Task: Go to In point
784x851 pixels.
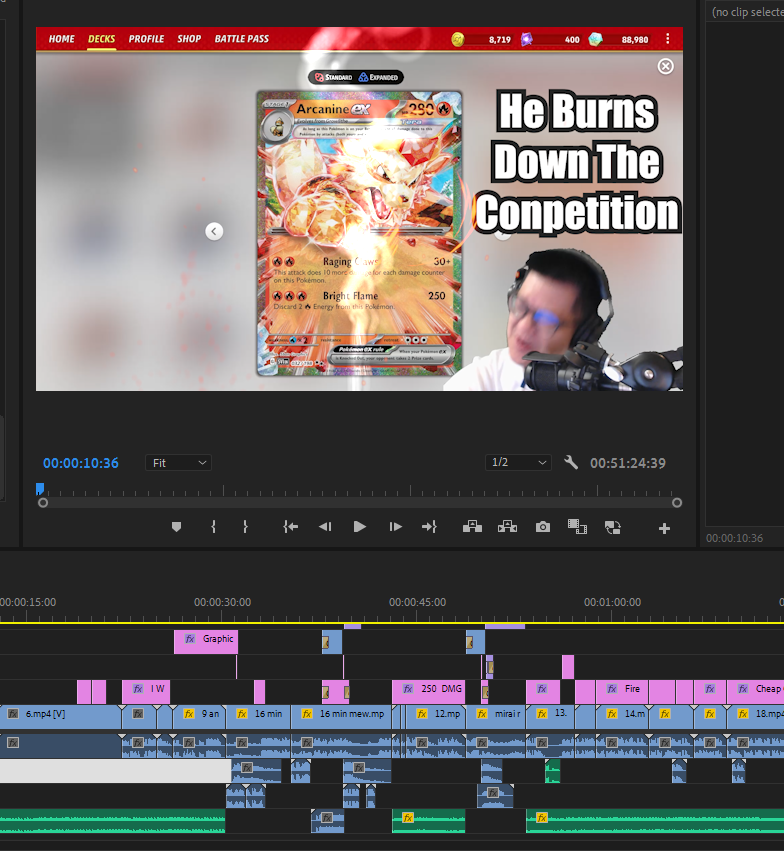Action: click(290, 527)
